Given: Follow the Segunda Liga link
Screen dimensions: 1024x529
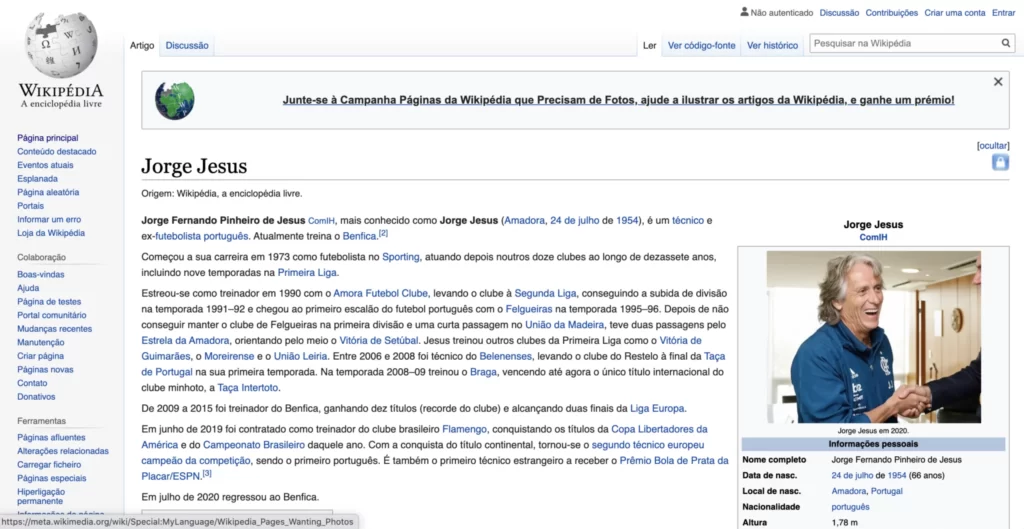Looking at the screenshot, I should coord(545,293).
